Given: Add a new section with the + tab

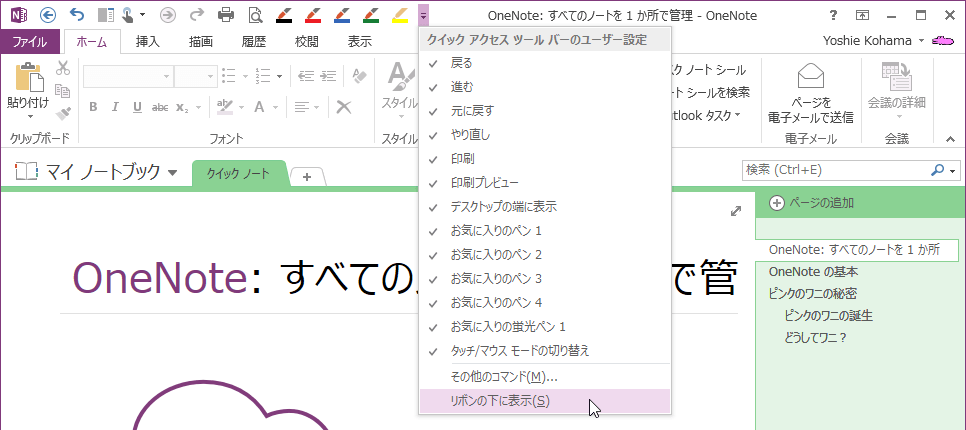Looking at the screenshot, I should click(307, 177).
